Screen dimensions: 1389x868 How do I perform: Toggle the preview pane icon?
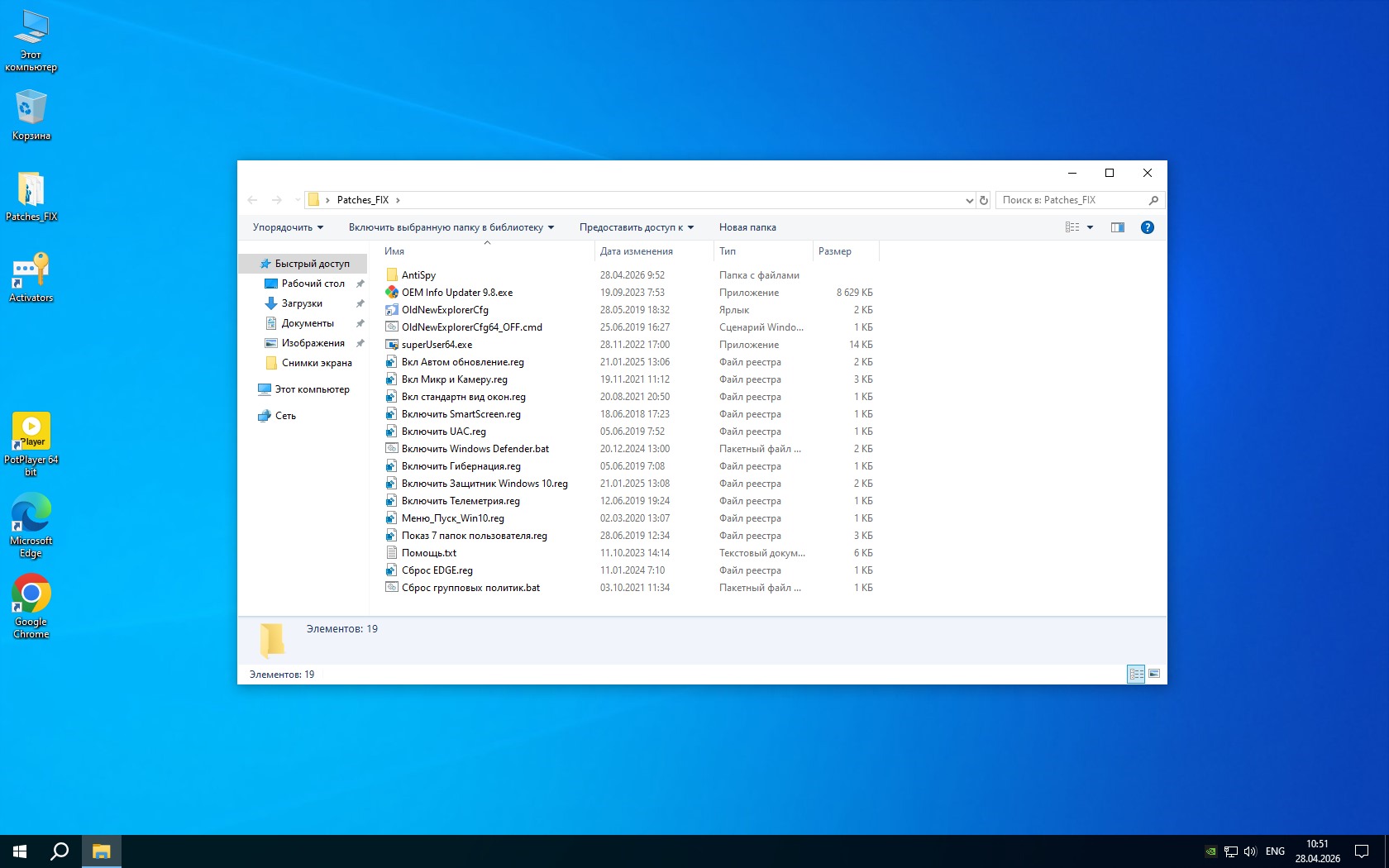click(1117, 227)
